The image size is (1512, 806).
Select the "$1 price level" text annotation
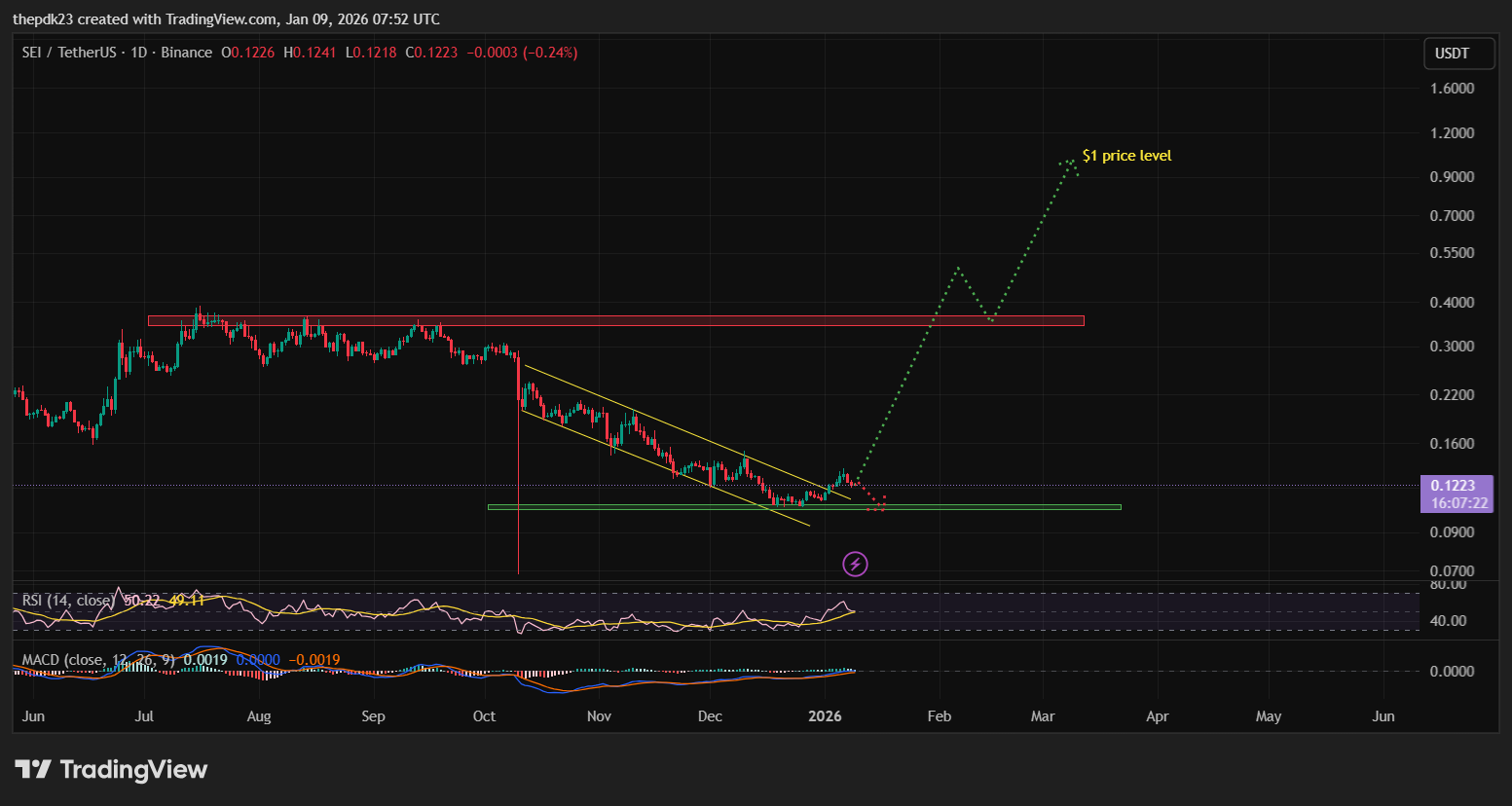pos(1126,156)
